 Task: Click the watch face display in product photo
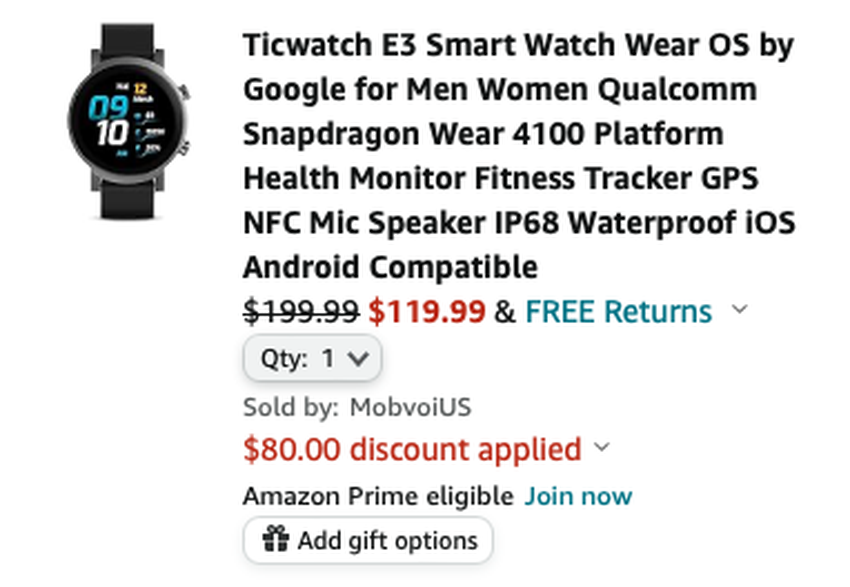click(126, 119)
